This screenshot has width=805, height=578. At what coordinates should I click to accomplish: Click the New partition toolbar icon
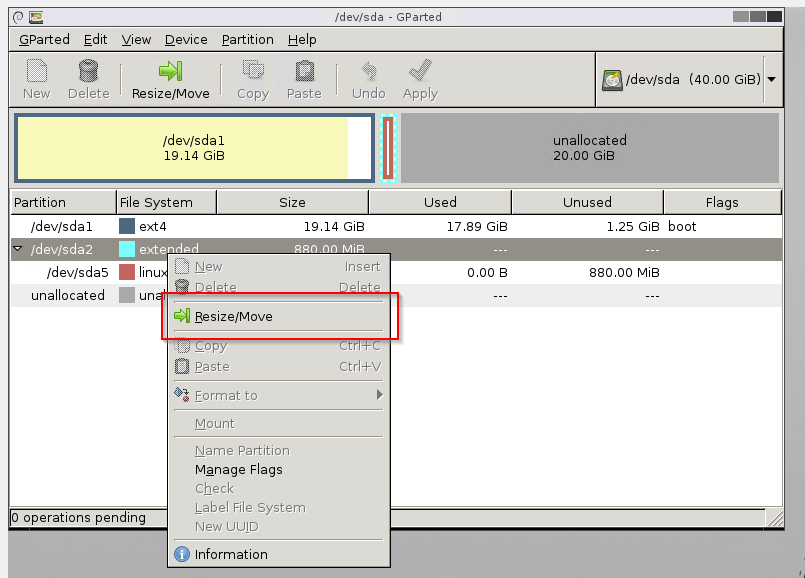(36, 71)
